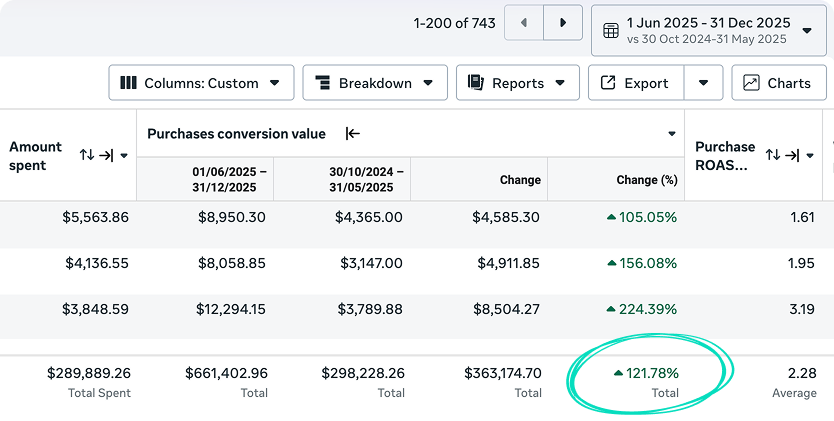Select the 224.39% change cell

pos(641,309)
